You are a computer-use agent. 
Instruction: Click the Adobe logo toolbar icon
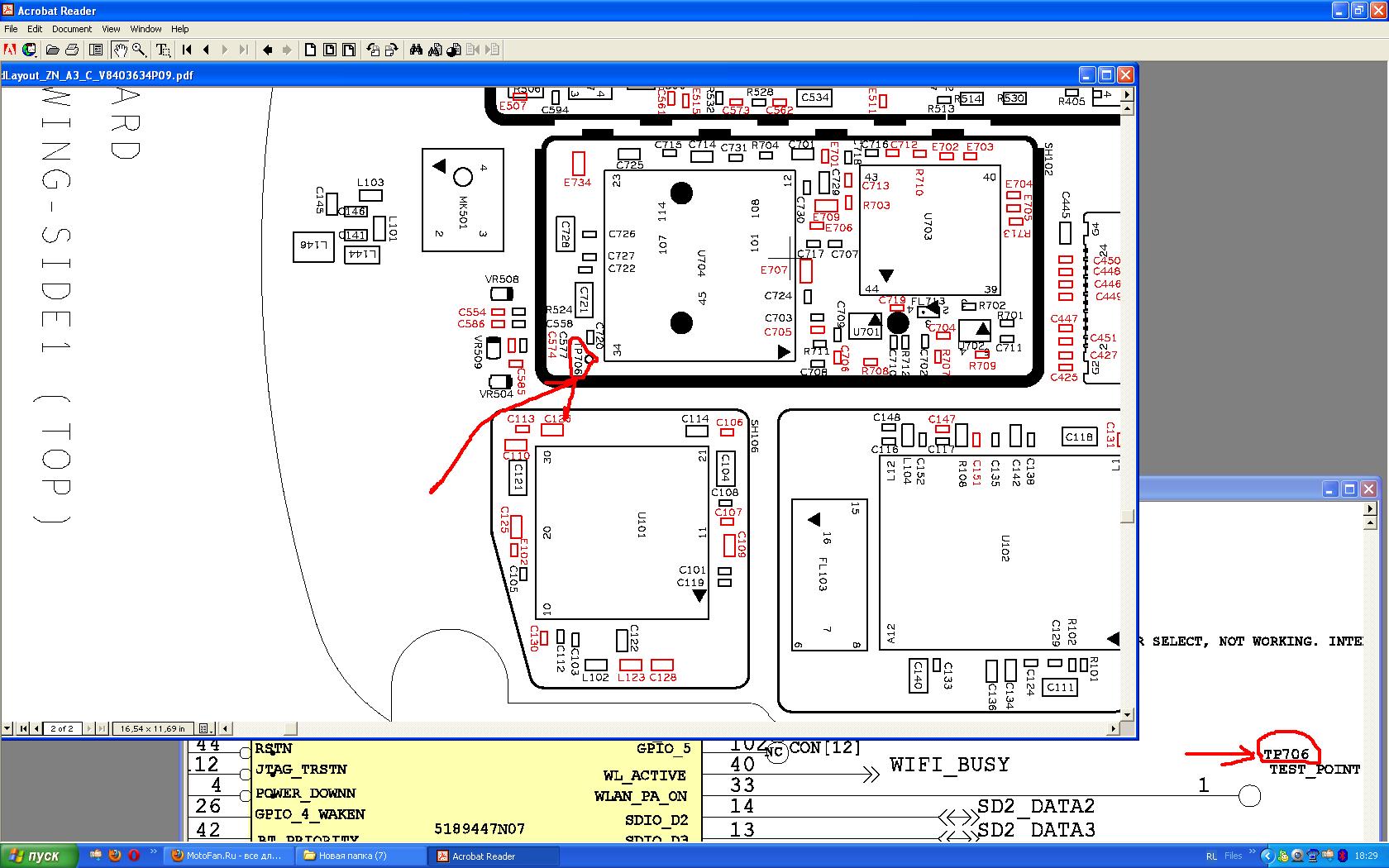[x=10, y=50]
